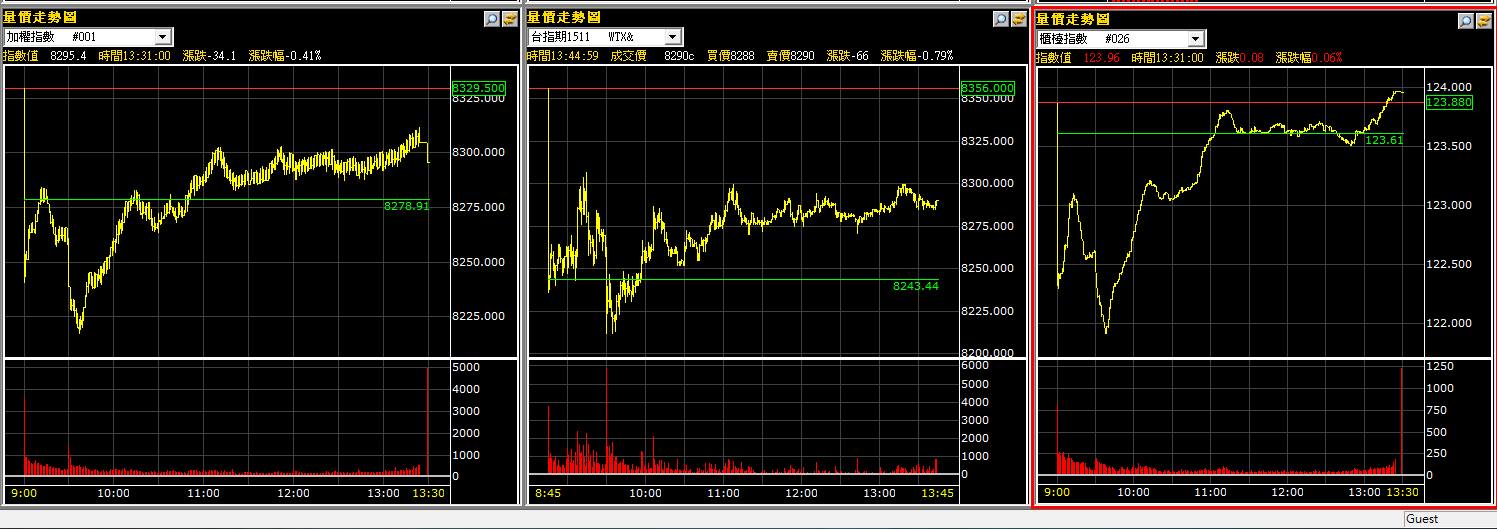Click the 13:45 time axis label

[x=937, y=493]
